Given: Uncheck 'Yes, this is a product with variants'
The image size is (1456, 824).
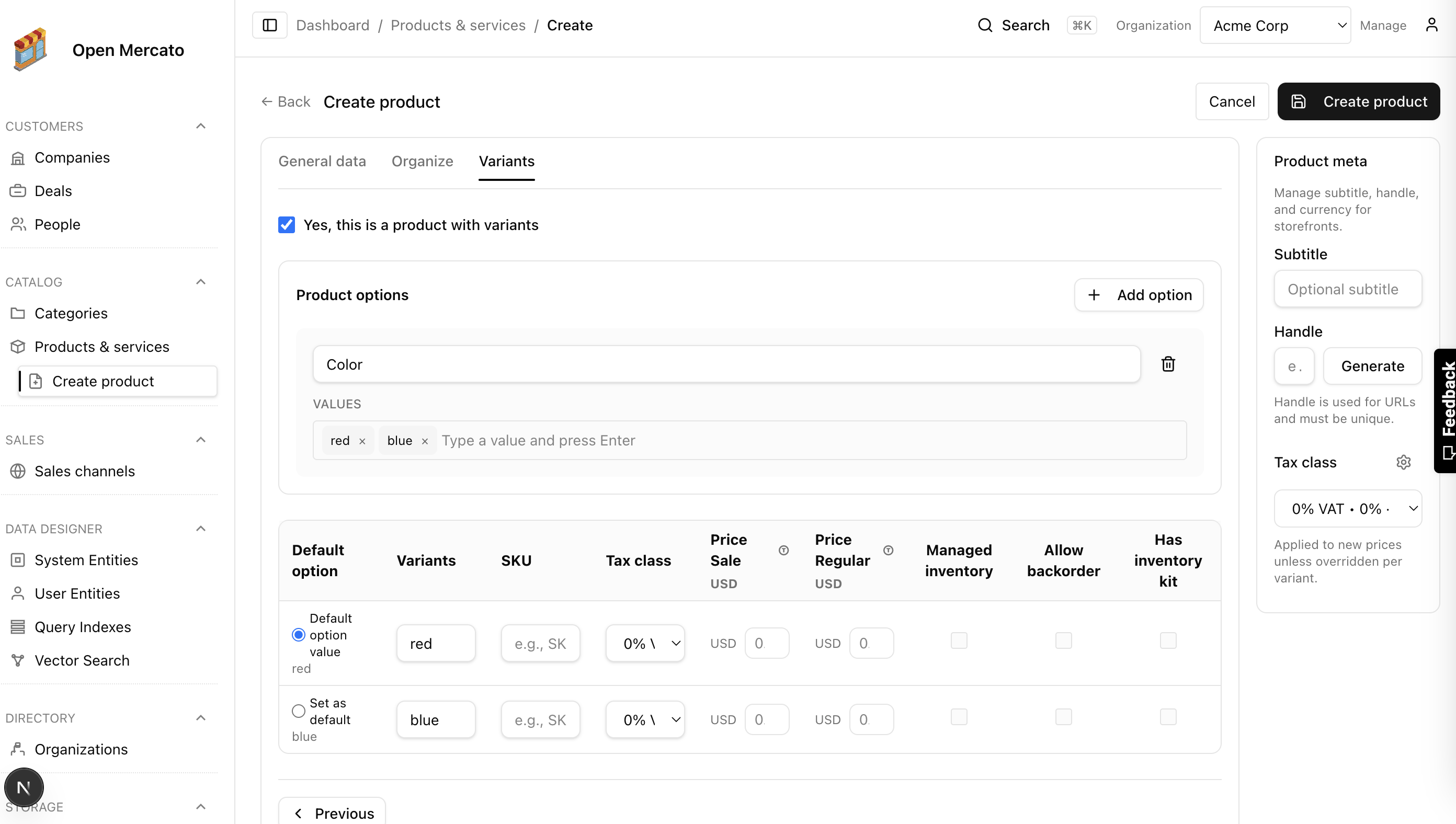Looking at the screenshot, I should tap(287, 225).
